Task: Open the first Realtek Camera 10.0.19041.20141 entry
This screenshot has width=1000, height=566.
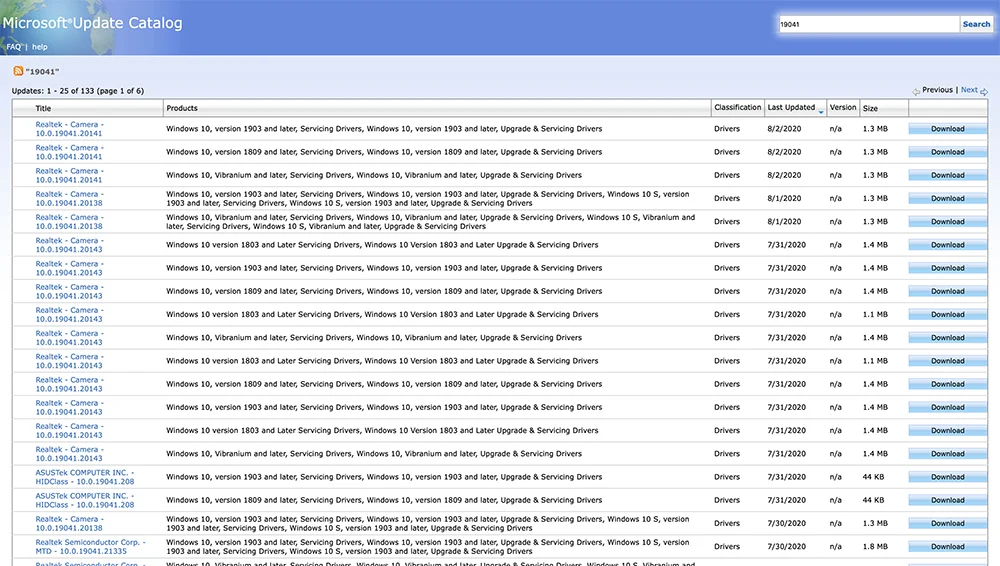Action: pos(69,129)
